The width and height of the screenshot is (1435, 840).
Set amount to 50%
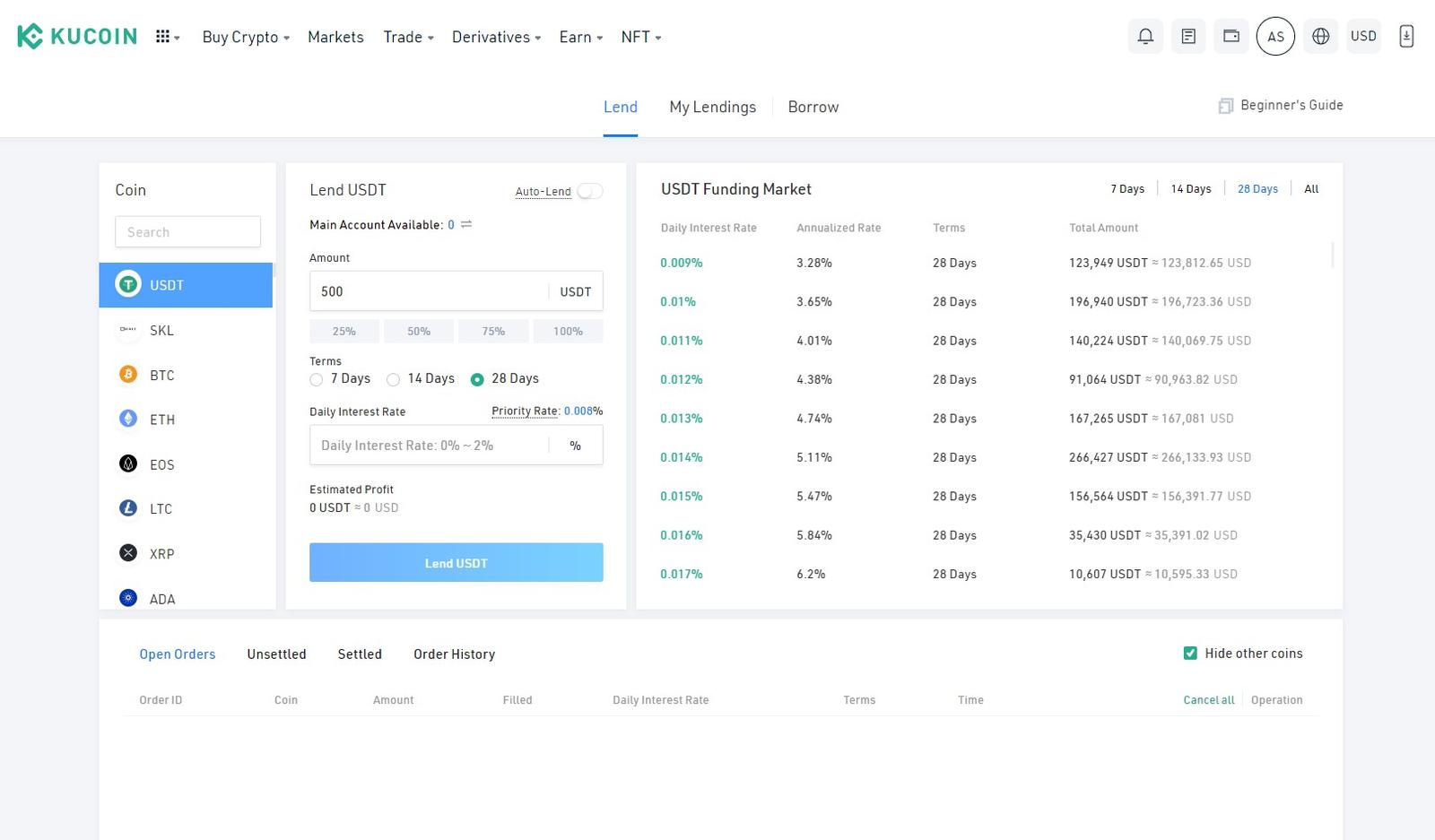coord(419,331)
